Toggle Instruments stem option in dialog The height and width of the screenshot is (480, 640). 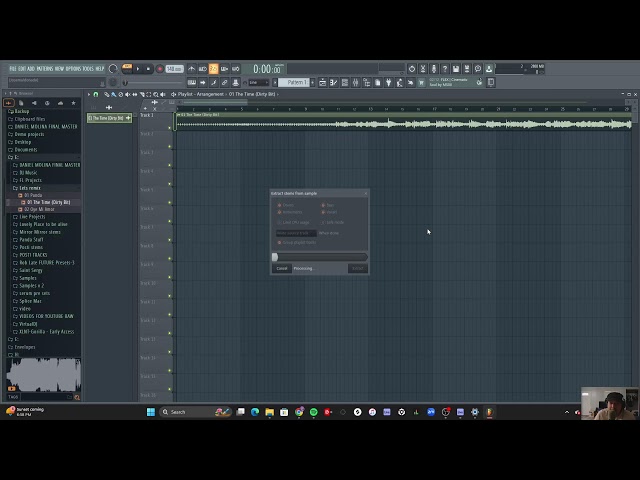[290, 212]
